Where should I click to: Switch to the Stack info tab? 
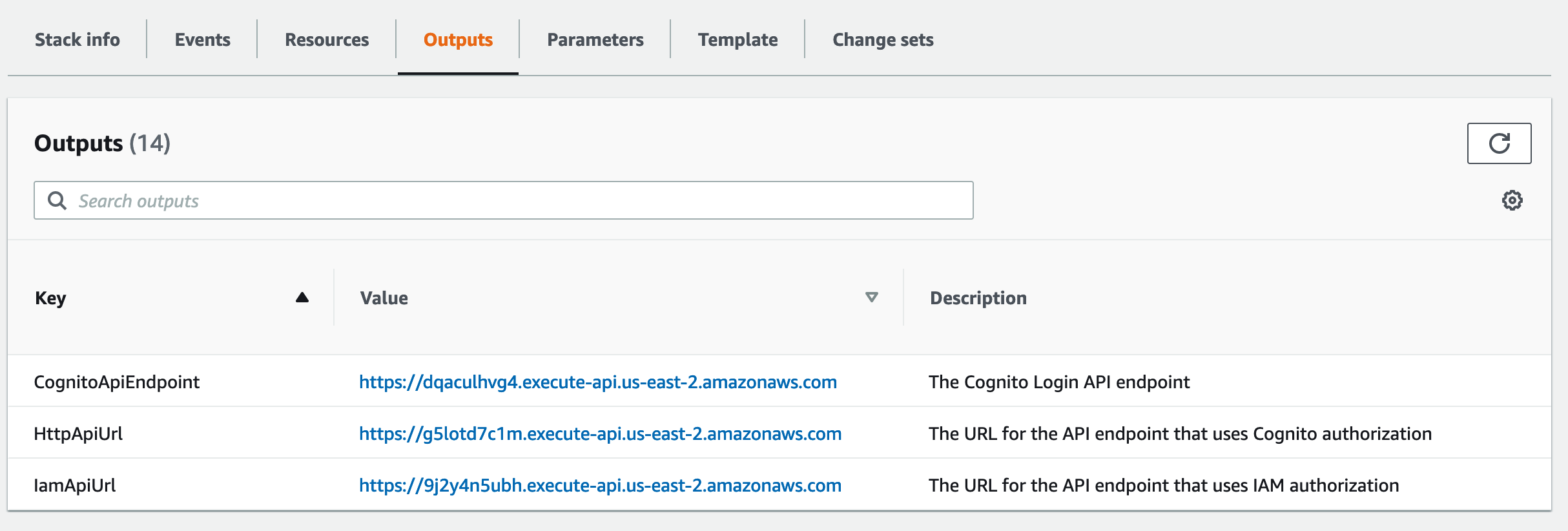(x=77, y=39)
